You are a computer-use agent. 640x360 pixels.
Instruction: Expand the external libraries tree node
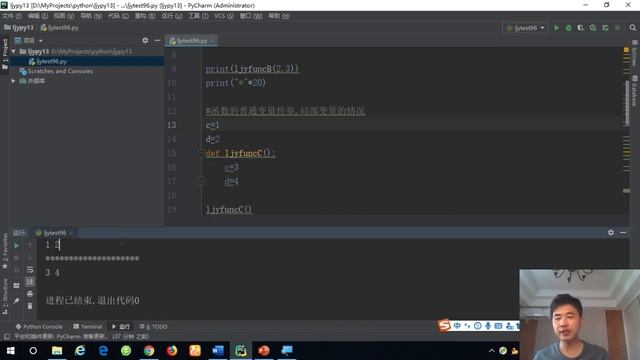coord(13,81)
